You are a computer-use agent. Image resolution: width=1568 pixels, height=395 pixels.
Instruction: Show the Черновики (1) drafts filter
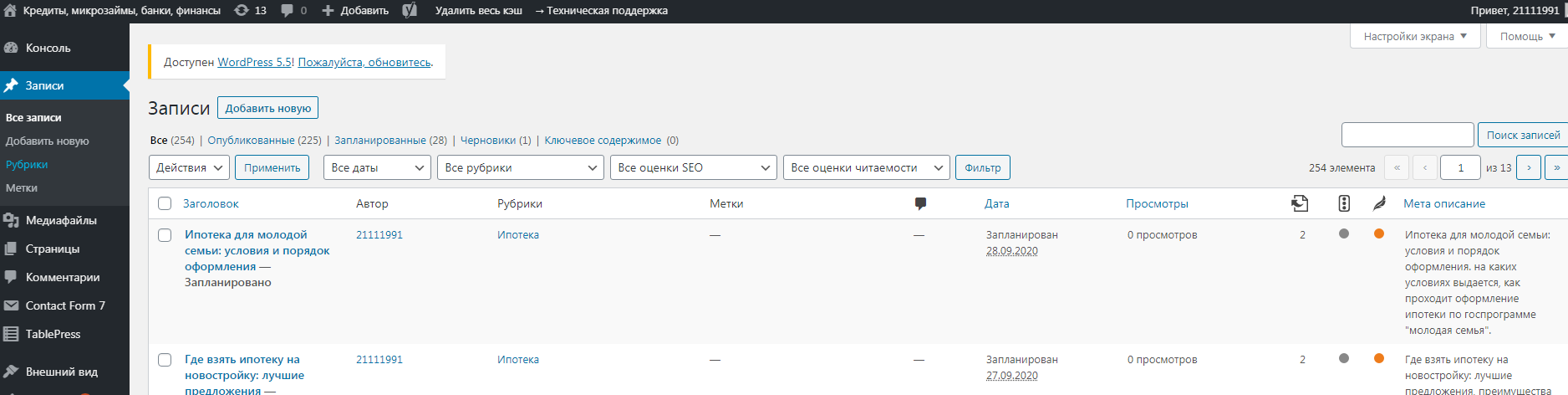(495, 141)
